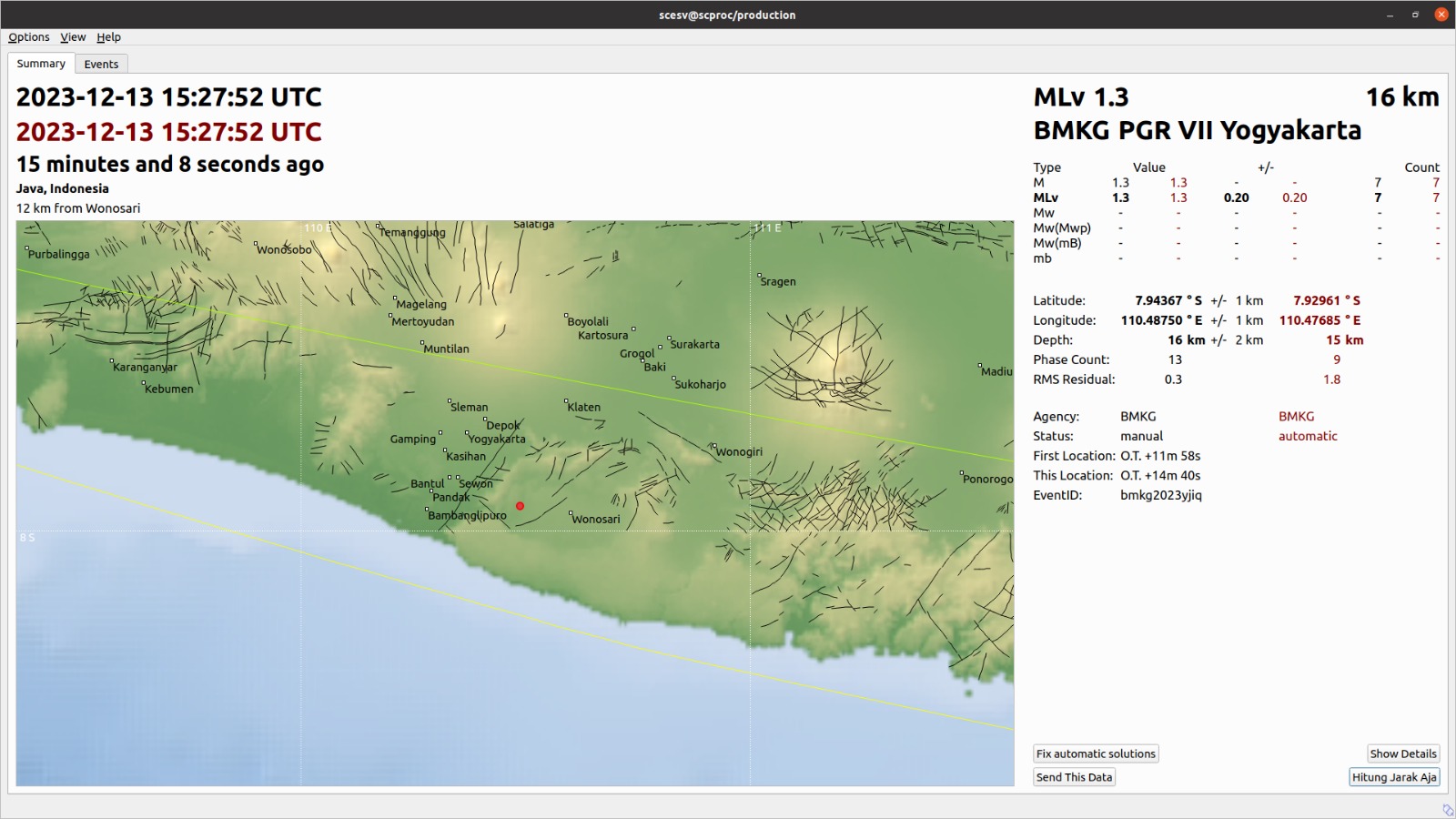Click First Location value O.T. +11m 58s
Image resolution: width=1456 pixels, height=819 pixels.
1160,456
